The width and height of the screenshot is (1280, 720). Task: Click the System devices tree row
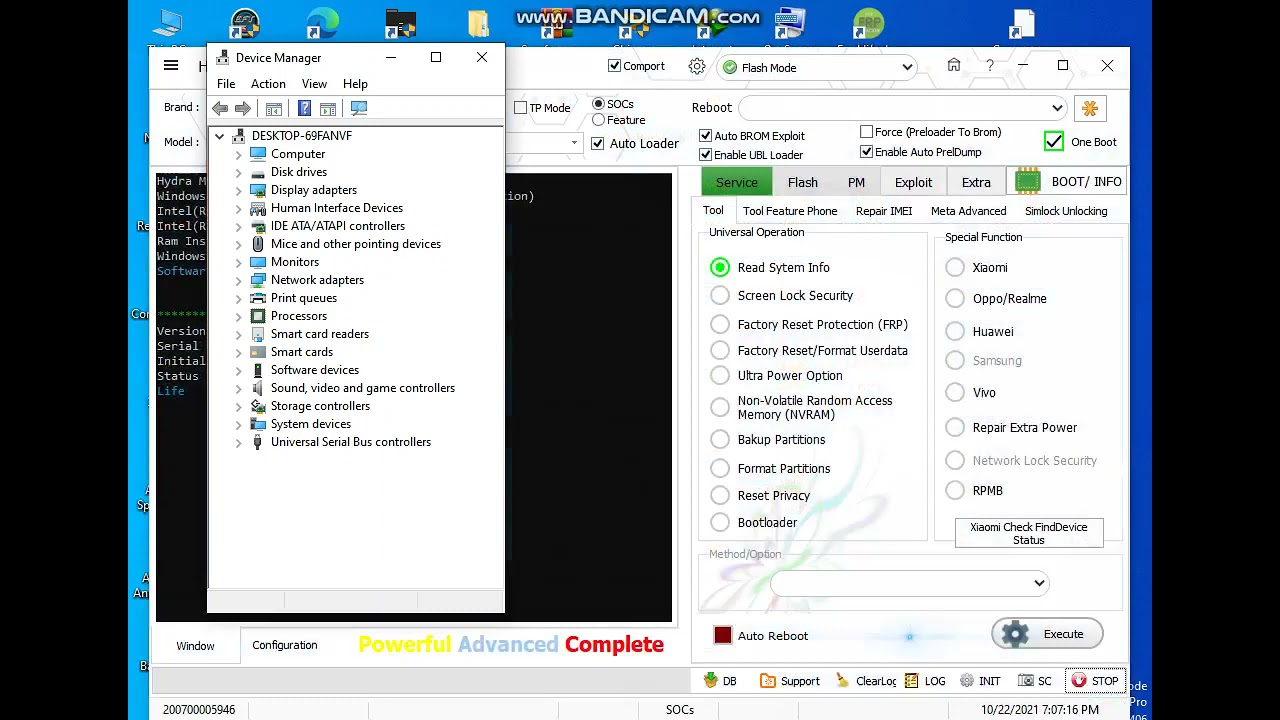311,424
